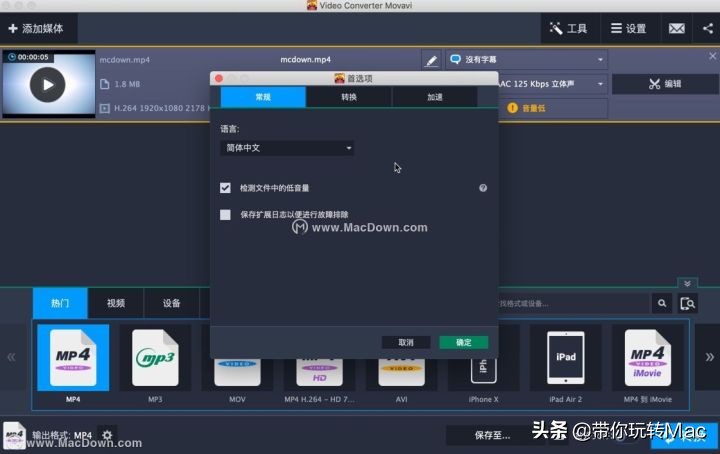Switch to Conversion (转换) preferences tab

[349, 97]
